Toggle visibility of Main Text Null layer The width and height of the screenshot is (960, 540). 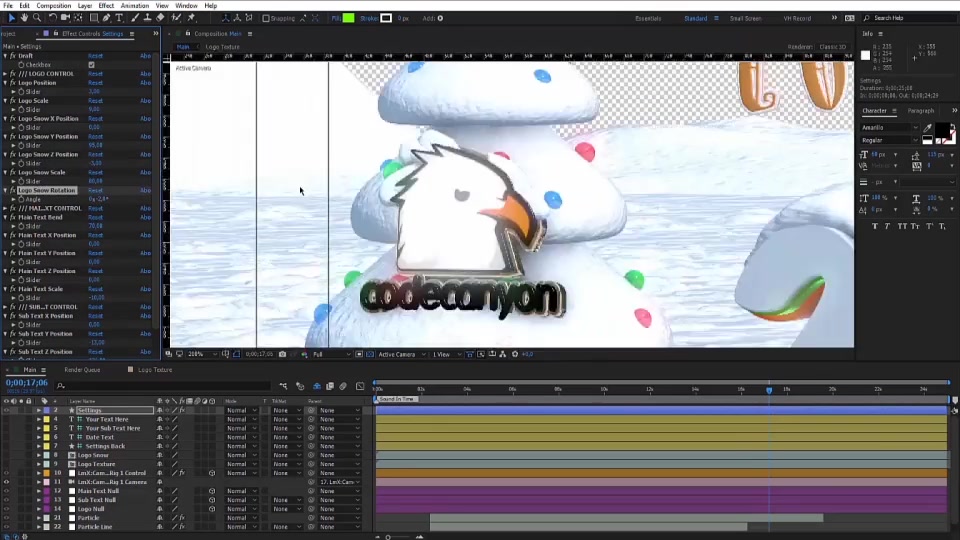click(x=6, y=491)
